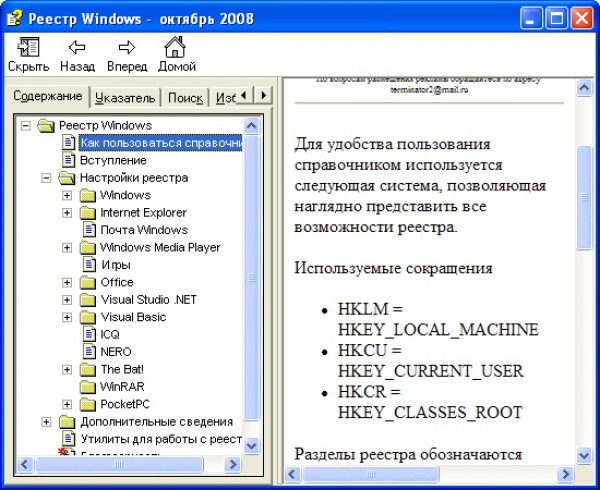Viewport: 600px width, 490px height.
Task: Click the PocketPC folder icon
Action: (88, 404)
